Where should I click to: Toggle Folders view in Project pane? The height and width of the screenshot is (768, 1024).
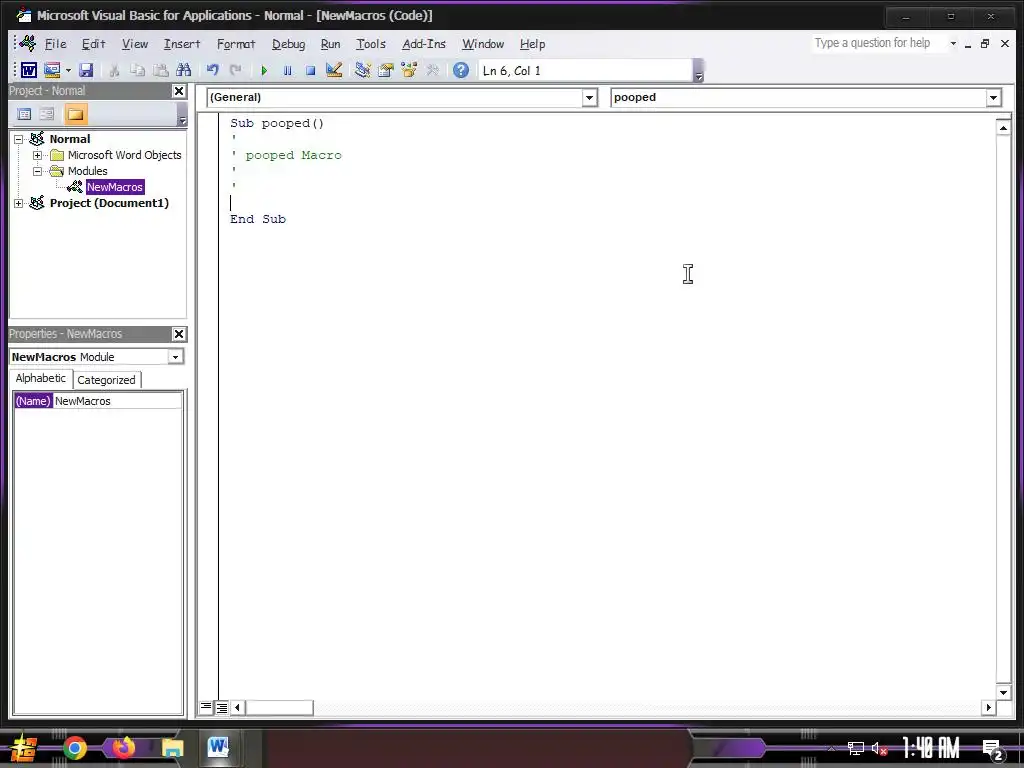tap(75, 114)
